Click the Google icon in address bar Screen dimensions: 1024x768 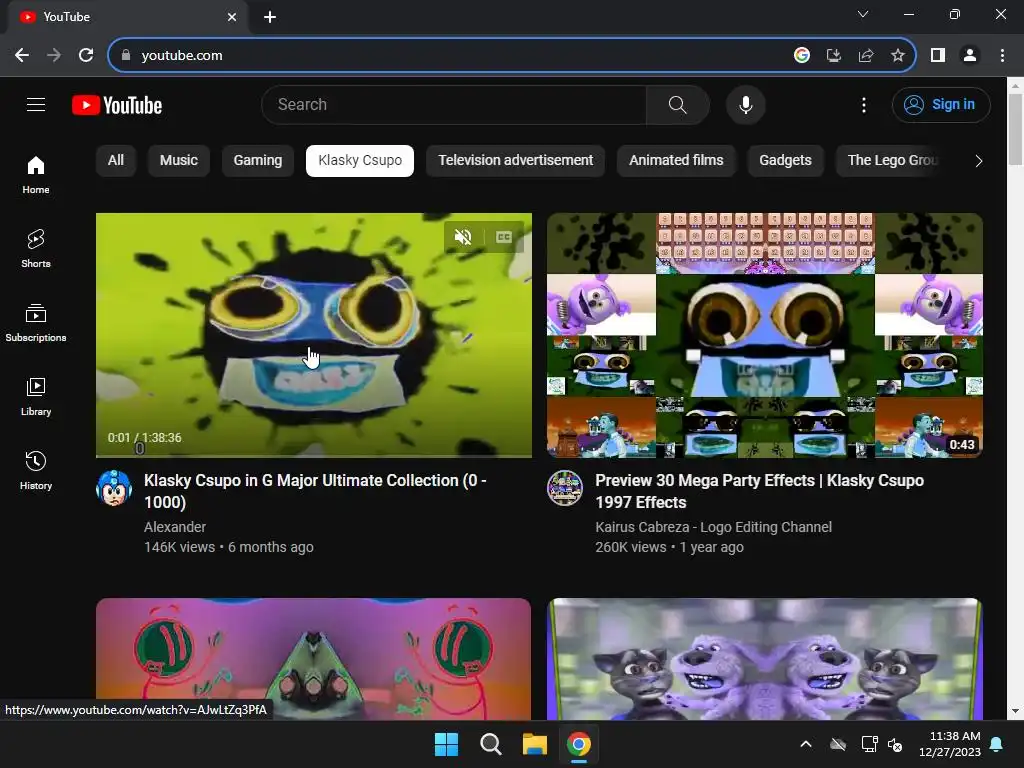pos(802,56)
